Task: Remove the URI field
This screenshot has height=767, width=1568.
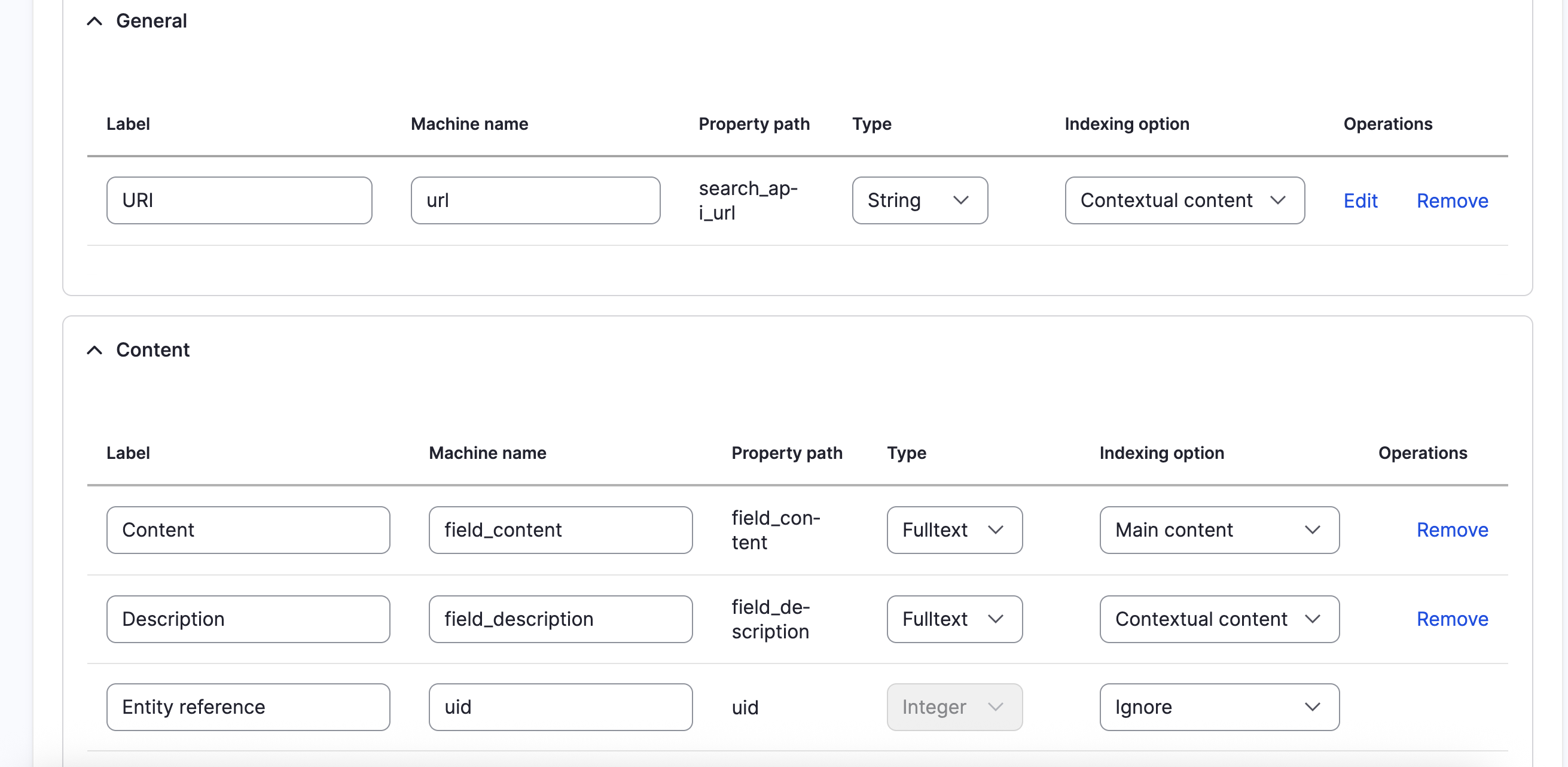Action: click(1453, 200)
